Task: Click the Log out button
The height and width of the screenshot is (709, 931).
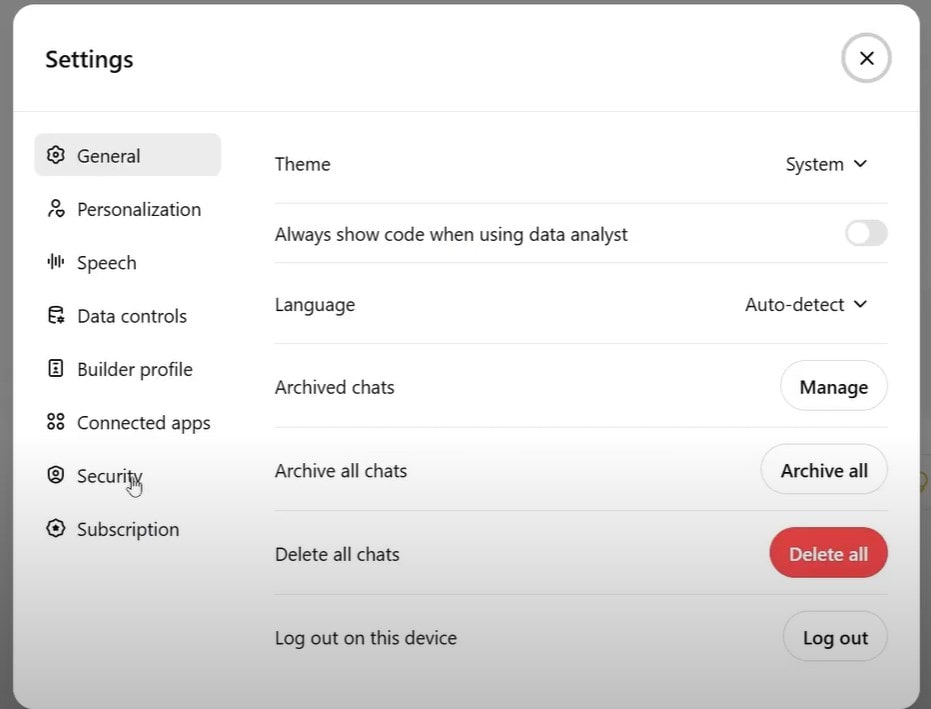Action: [835, 638]
